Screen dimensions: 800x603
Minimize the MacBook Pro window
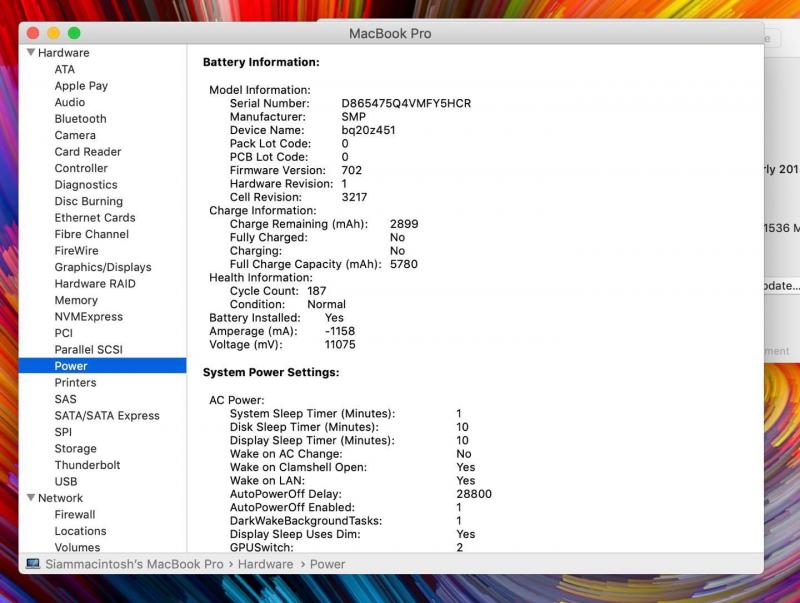point(54,33)
